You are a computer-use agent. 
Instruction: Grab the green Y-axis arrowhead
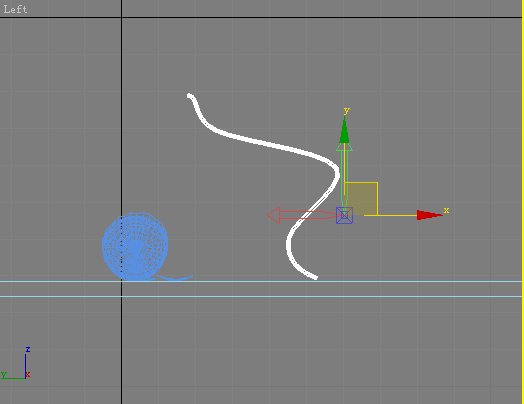344,130
